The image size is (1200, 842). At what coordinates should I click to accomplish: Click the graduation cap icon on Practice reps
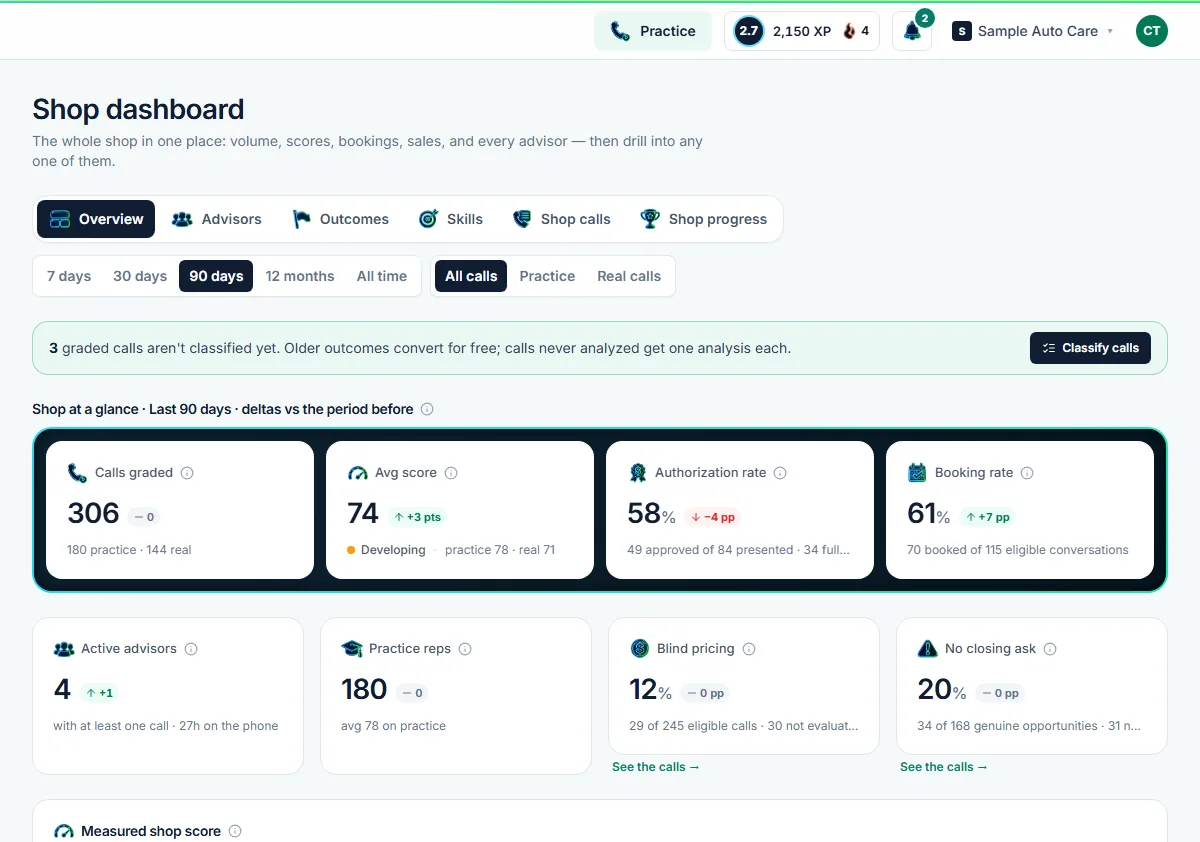pyautogui.click(x=352, y=649)
